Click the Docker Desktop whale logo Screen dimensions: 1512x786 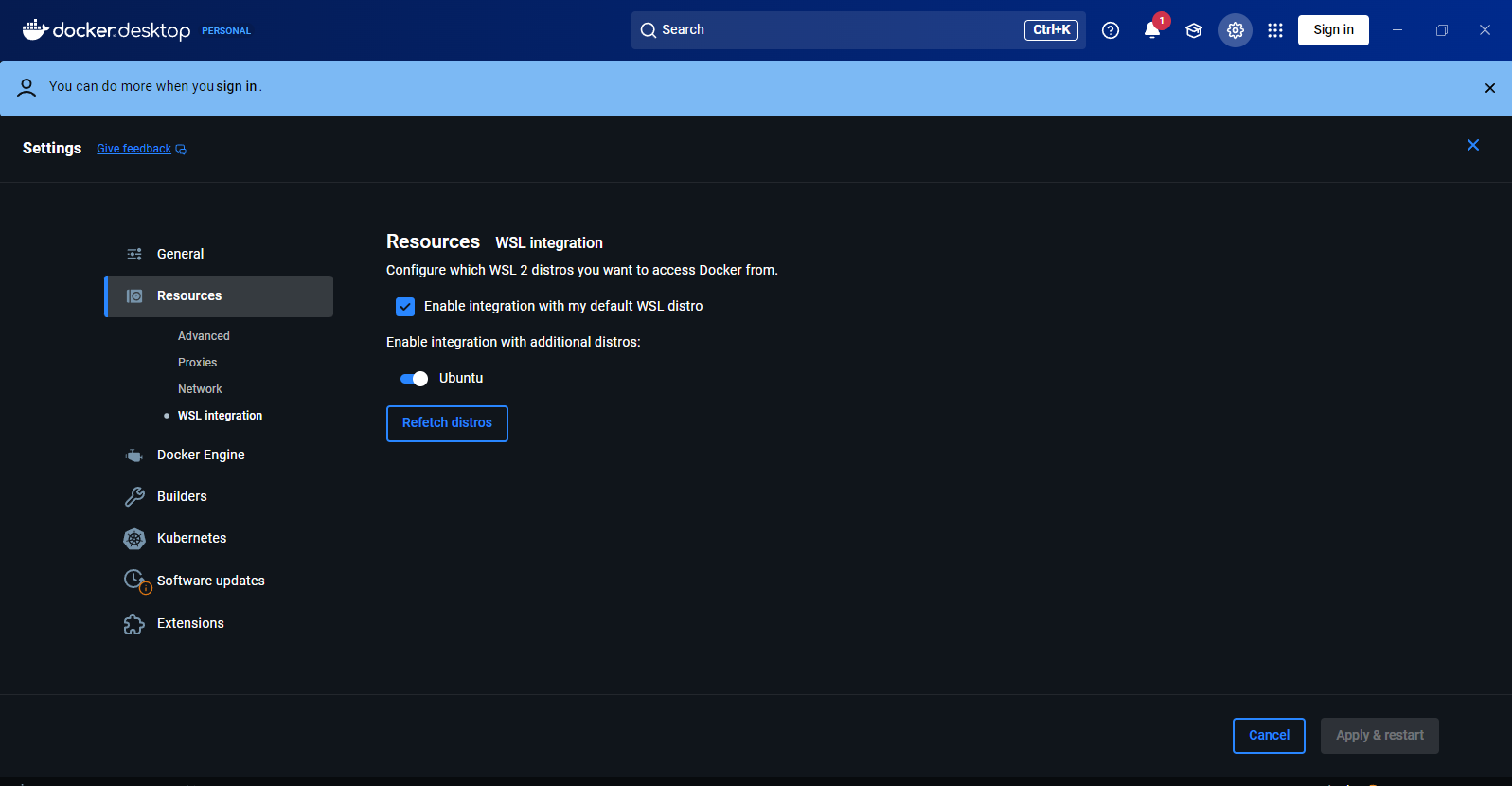click(x=36, y=30)
